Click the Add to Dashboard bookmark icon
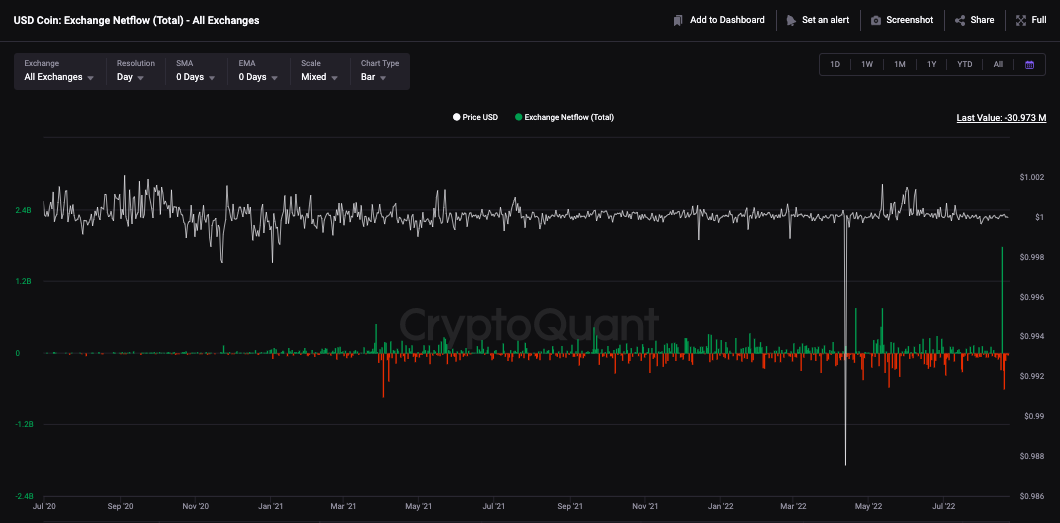 (x=678, y=20)
